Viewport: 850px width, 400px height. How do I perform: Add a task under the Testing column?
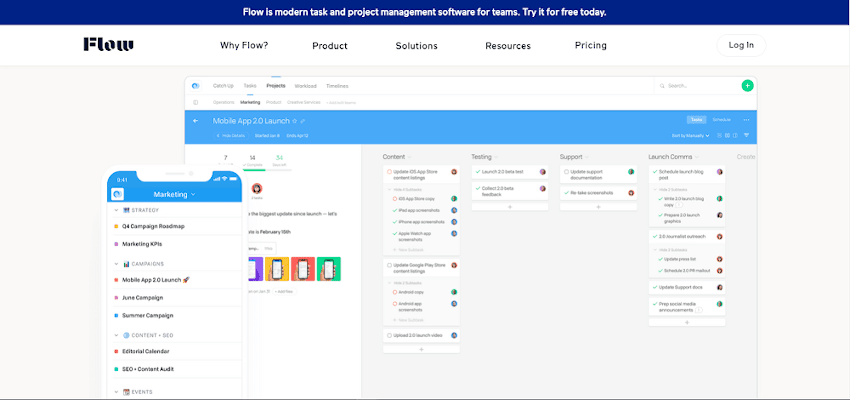point(510,207)
